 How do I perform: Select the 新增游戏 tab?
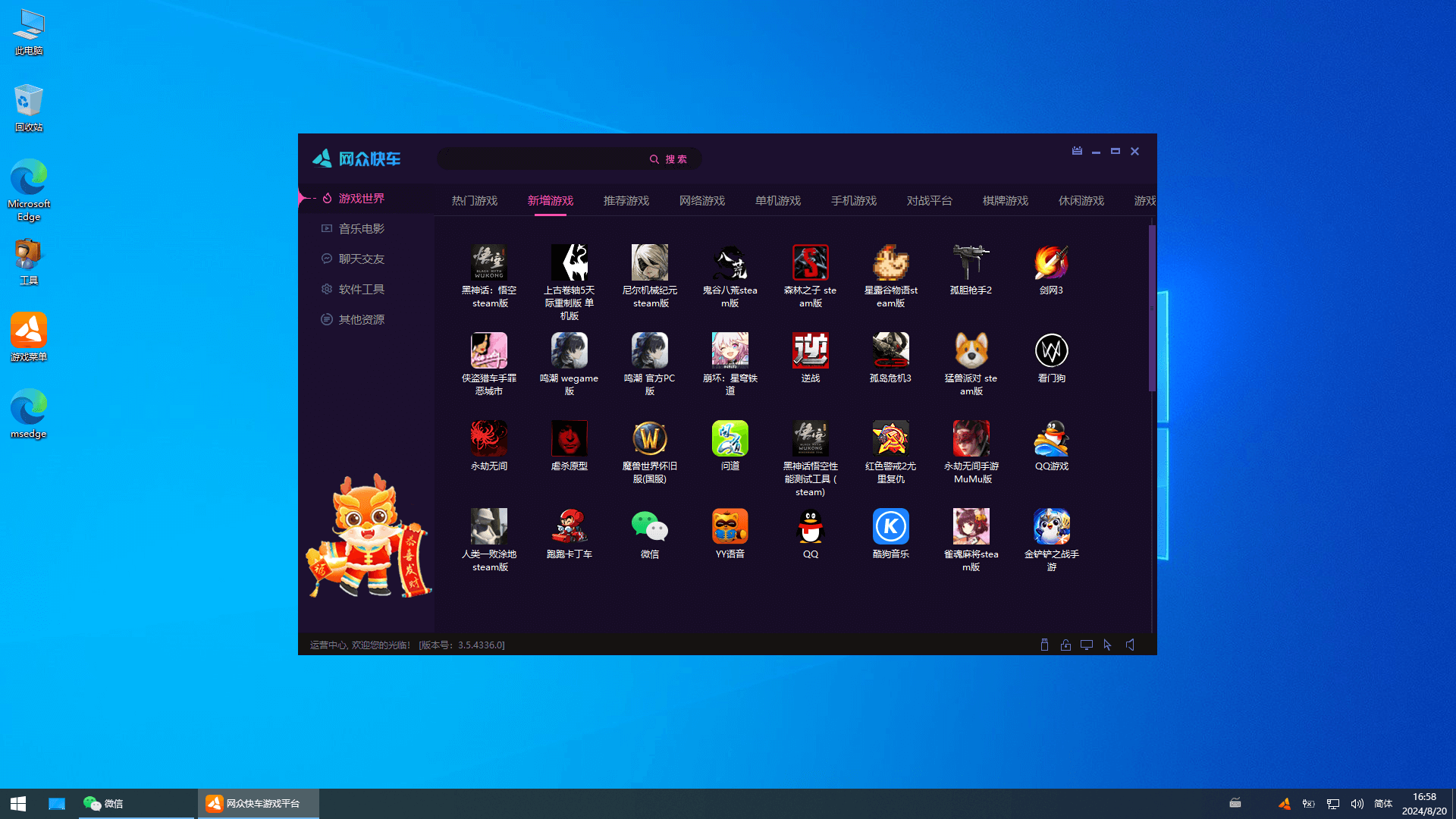click(551, 201)
